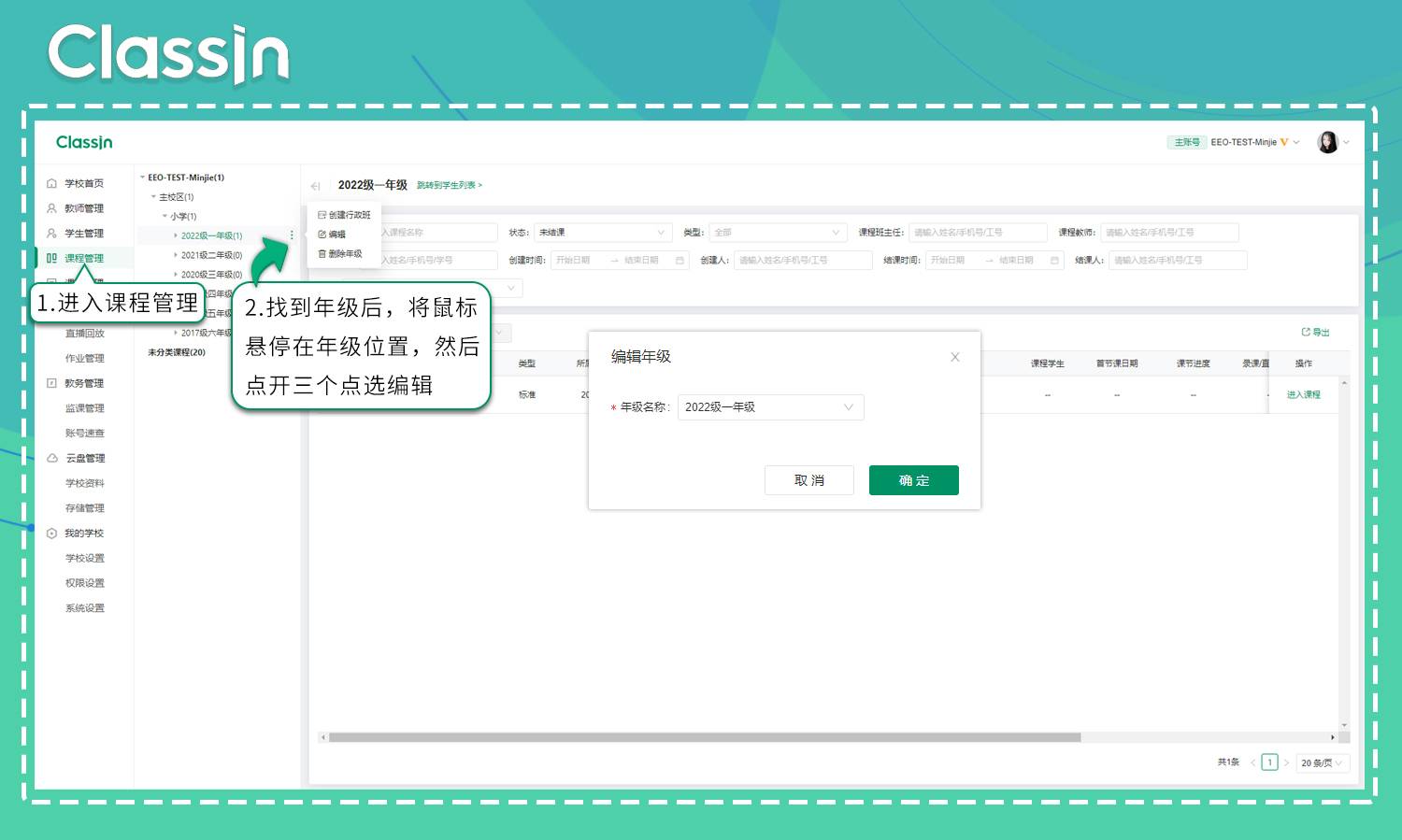Image resolution: width=1402 pixels, height=840 pixels.
Task: Click the 导出 export link
Action: 1316,332
